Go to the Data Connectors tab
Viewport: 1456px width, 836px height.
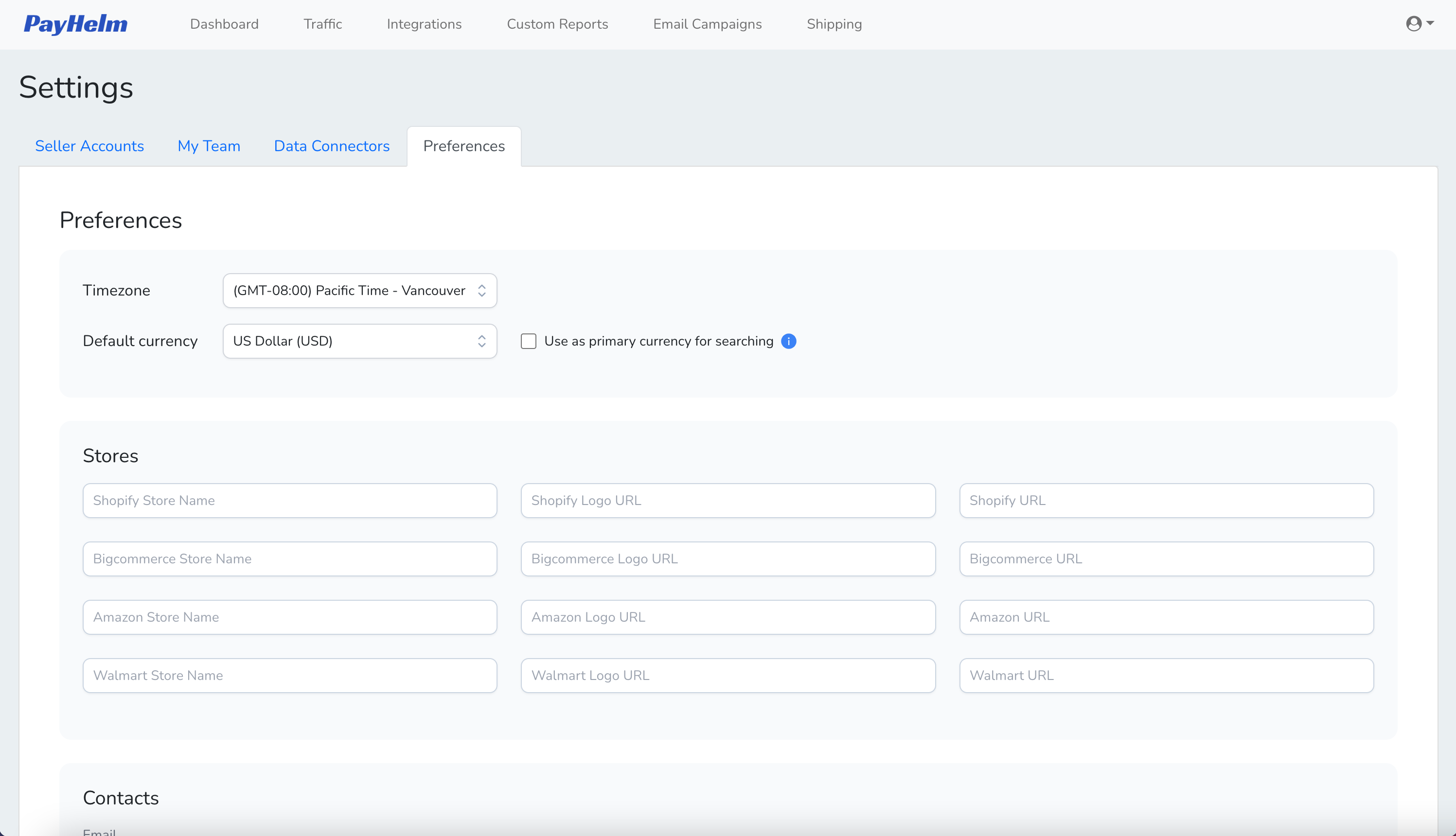[331, 146]
